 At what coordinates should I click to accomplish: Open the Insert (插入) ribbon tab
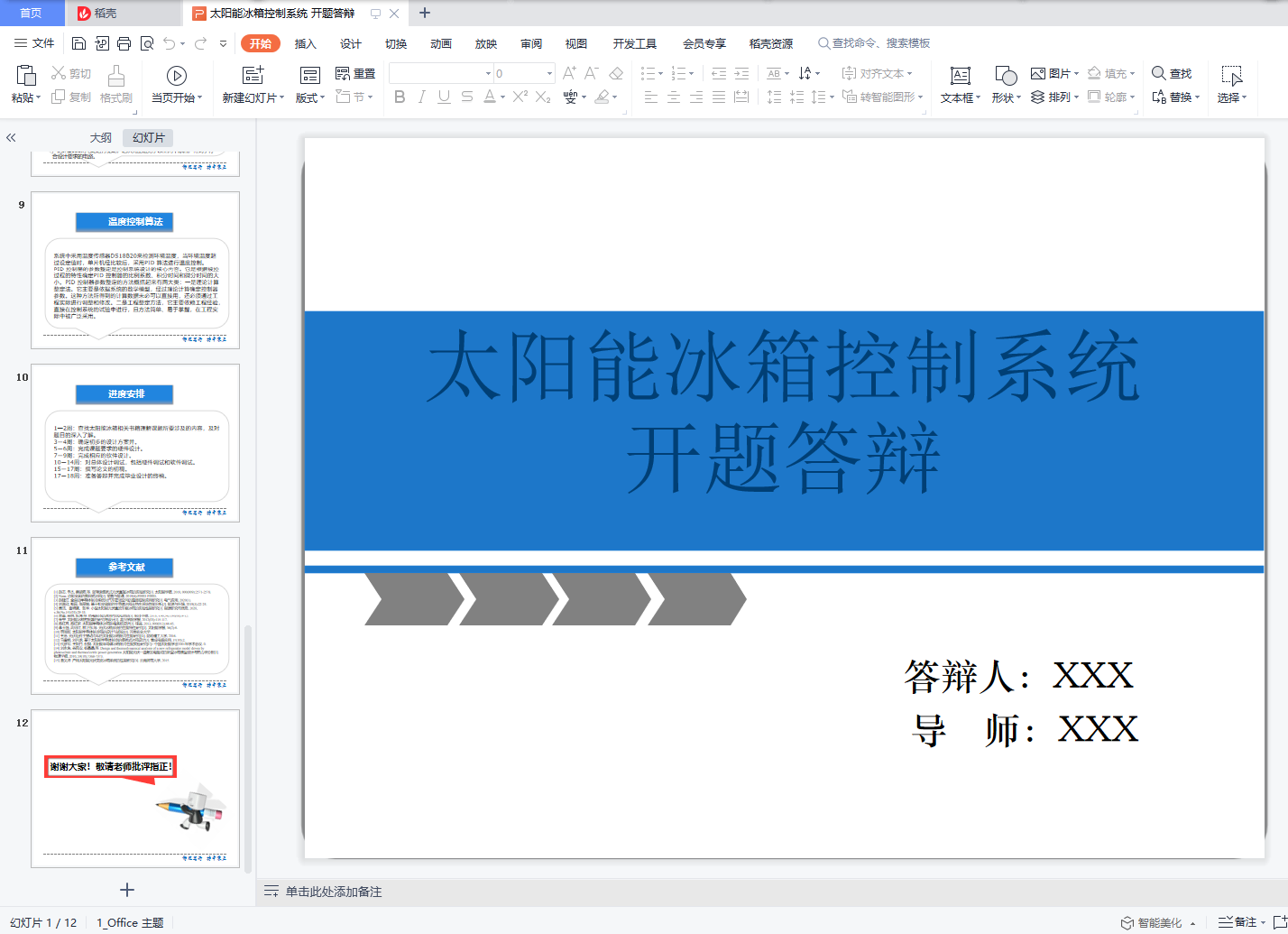(x=306, y=43)
